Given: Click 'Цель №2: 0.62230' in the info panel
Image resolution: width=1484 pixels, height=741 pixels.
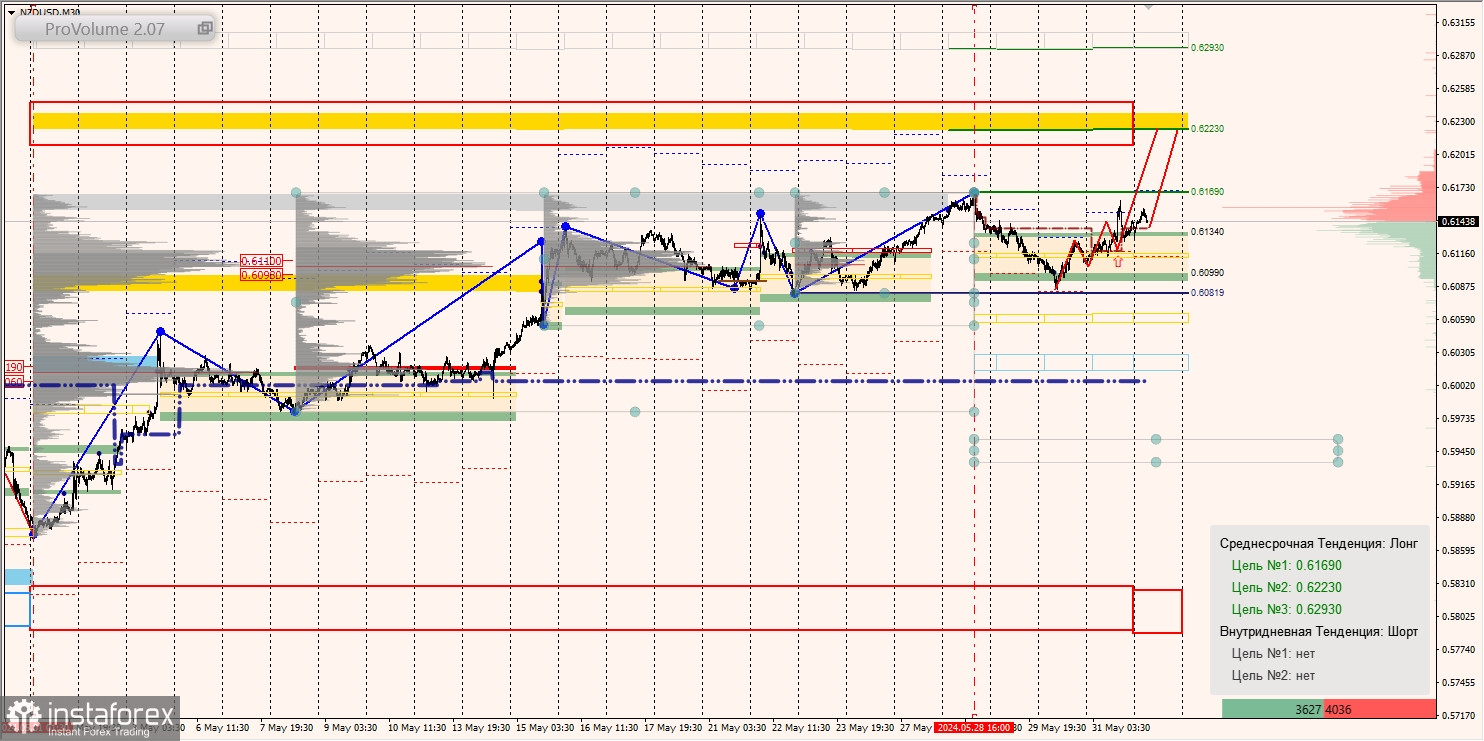Looking at the screenshot, I should 1286,587.
